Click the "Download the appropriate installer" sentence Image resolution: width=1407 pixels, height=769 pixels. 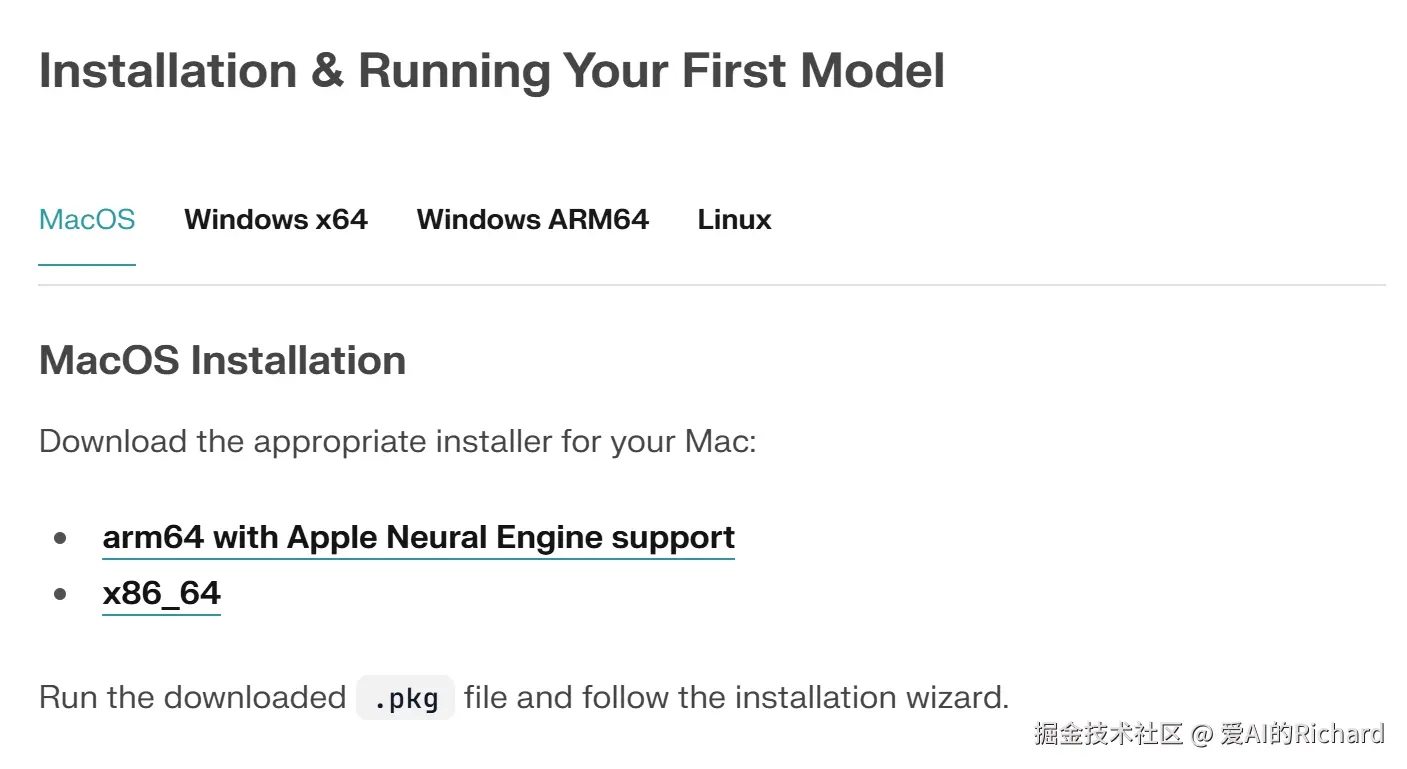tap(397, 441)
